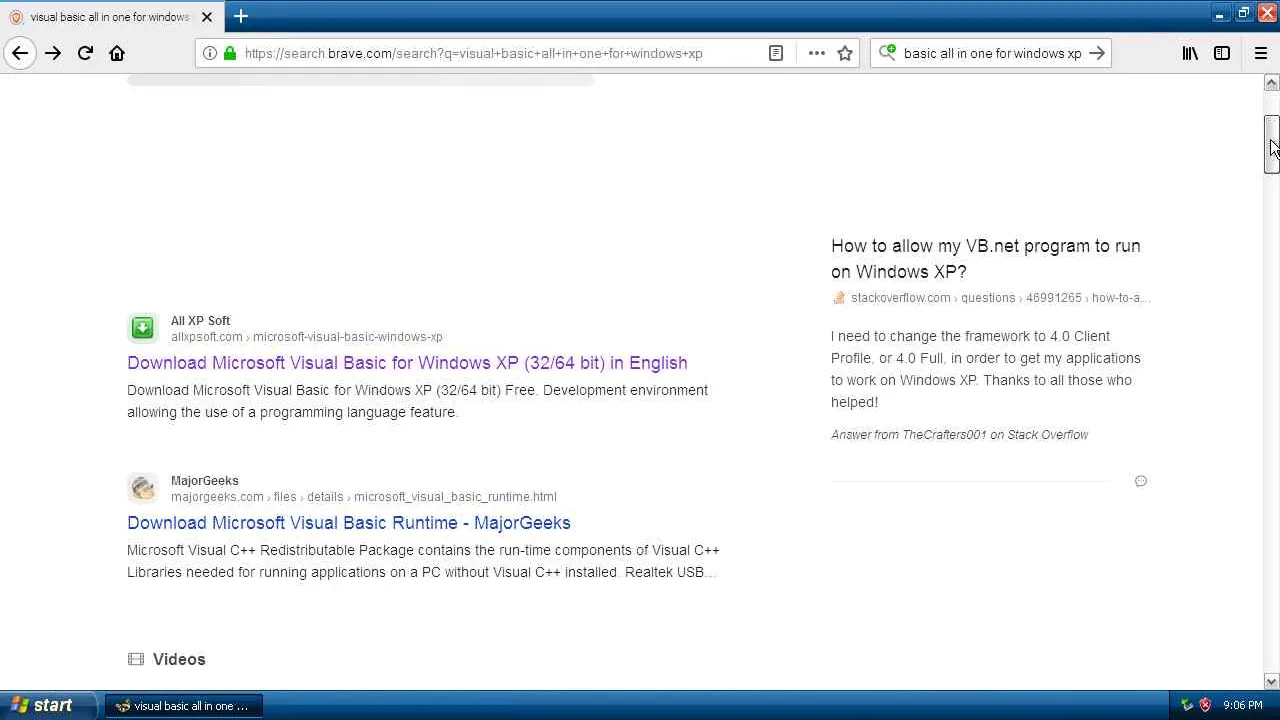Go forward to the next page
This screenshot has height=720, width=1280.
[x=53, y=53]
